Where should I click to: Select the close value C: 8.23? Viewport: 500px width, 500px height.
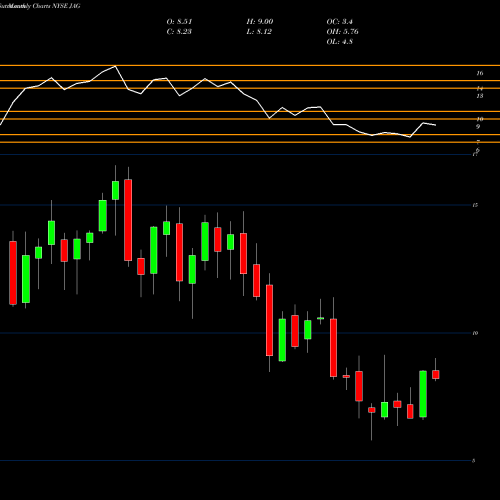click(x=179, y=32)
